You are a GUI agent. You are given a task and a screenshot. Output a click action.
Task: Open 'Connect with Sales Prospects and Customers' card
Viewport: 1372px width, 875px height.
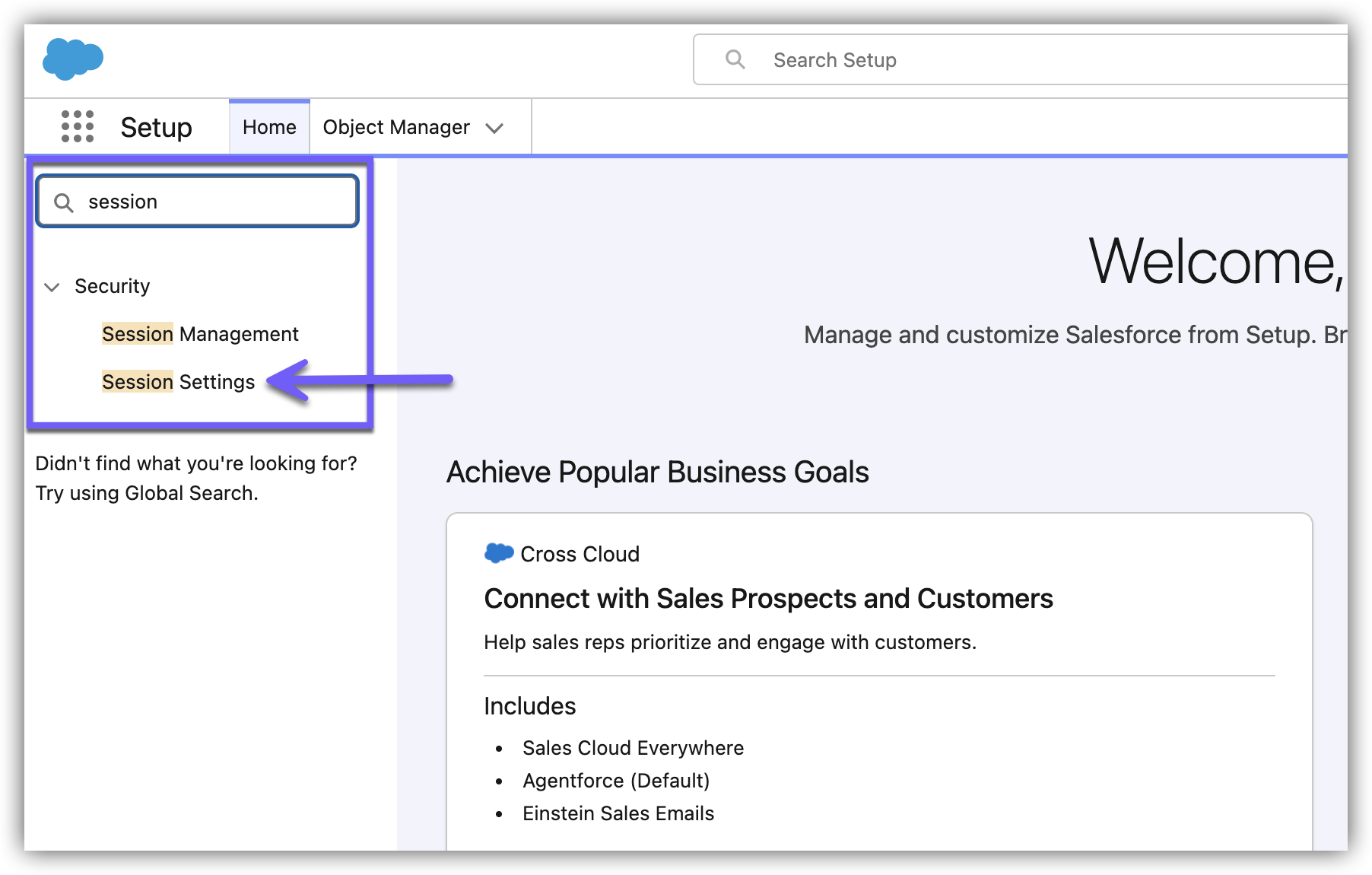(x=768, y=599)
